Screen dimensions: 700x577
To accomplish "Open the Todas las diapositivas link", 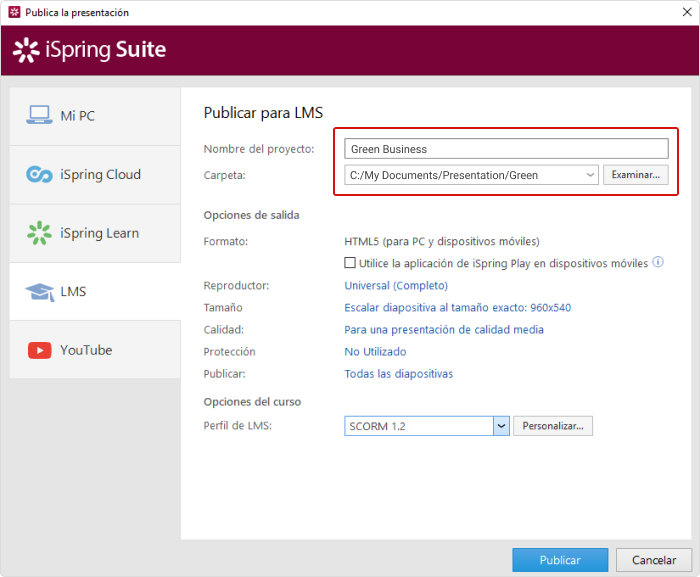I will click(398, 374).
